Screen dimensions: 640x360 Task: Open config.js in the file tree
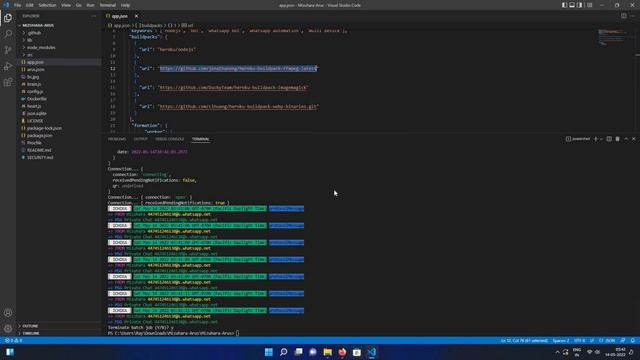(x=35, y=91)
